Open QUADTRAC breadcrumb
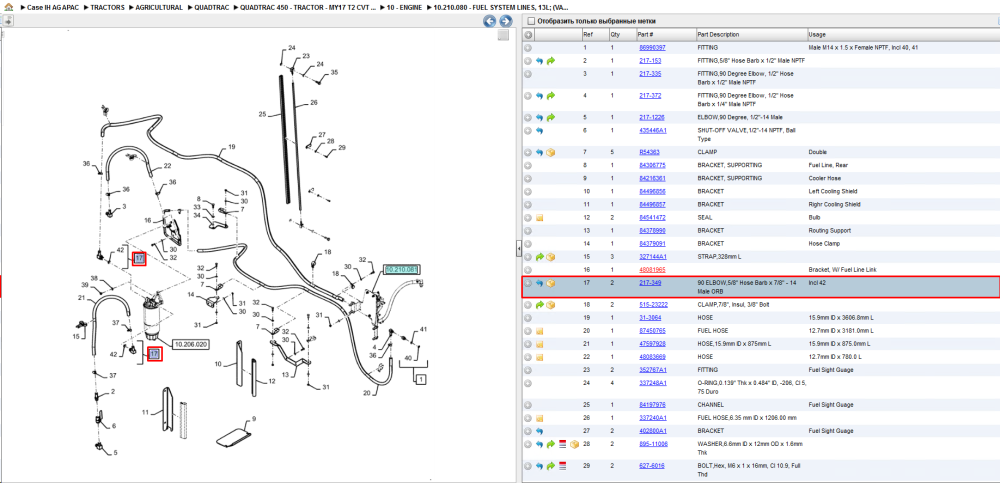Viewport: 1000px width, 483px height. pos(211,8)
